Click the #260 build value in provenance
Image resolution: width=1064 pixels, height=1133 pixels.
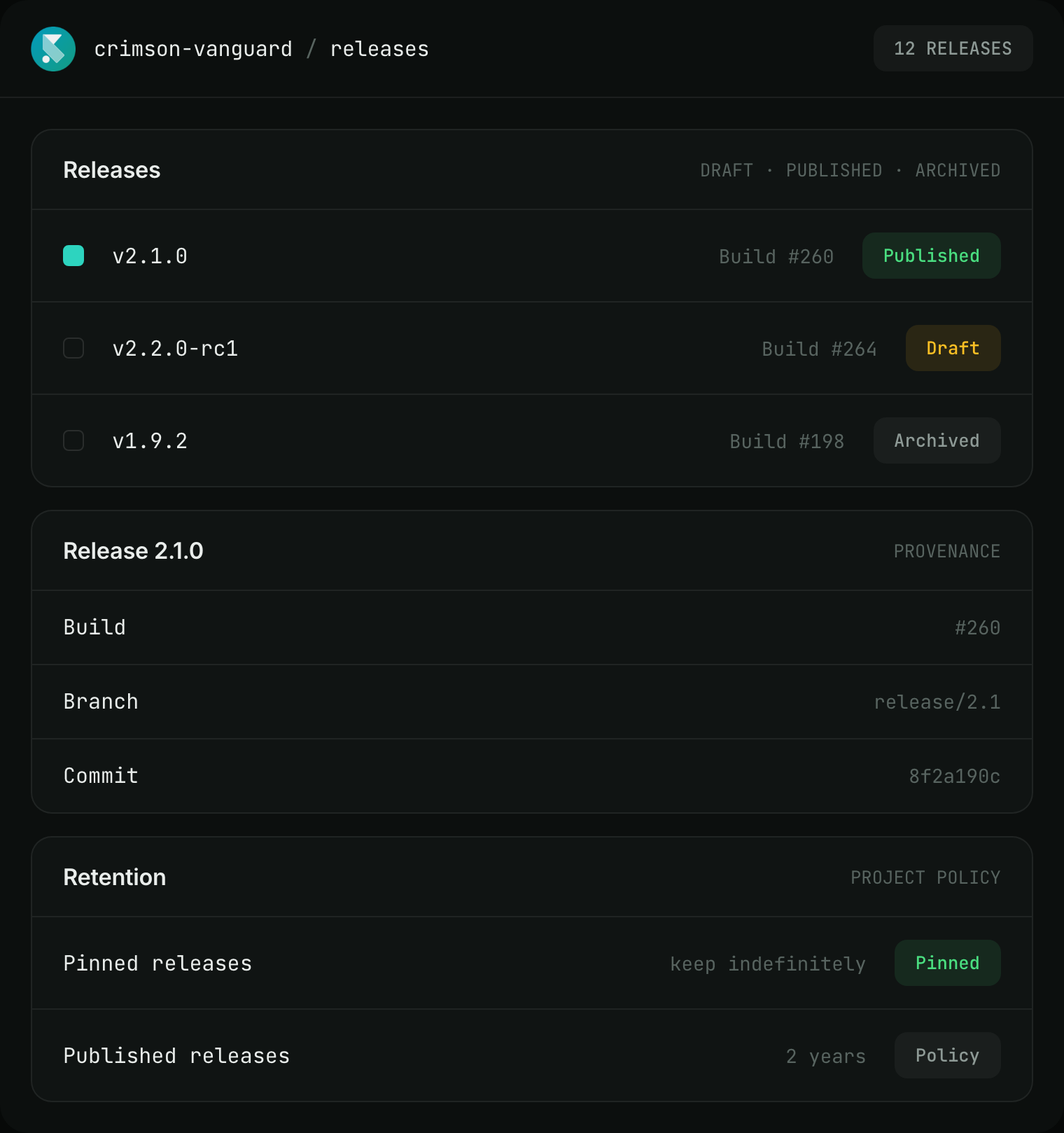(x=978, y=627)
